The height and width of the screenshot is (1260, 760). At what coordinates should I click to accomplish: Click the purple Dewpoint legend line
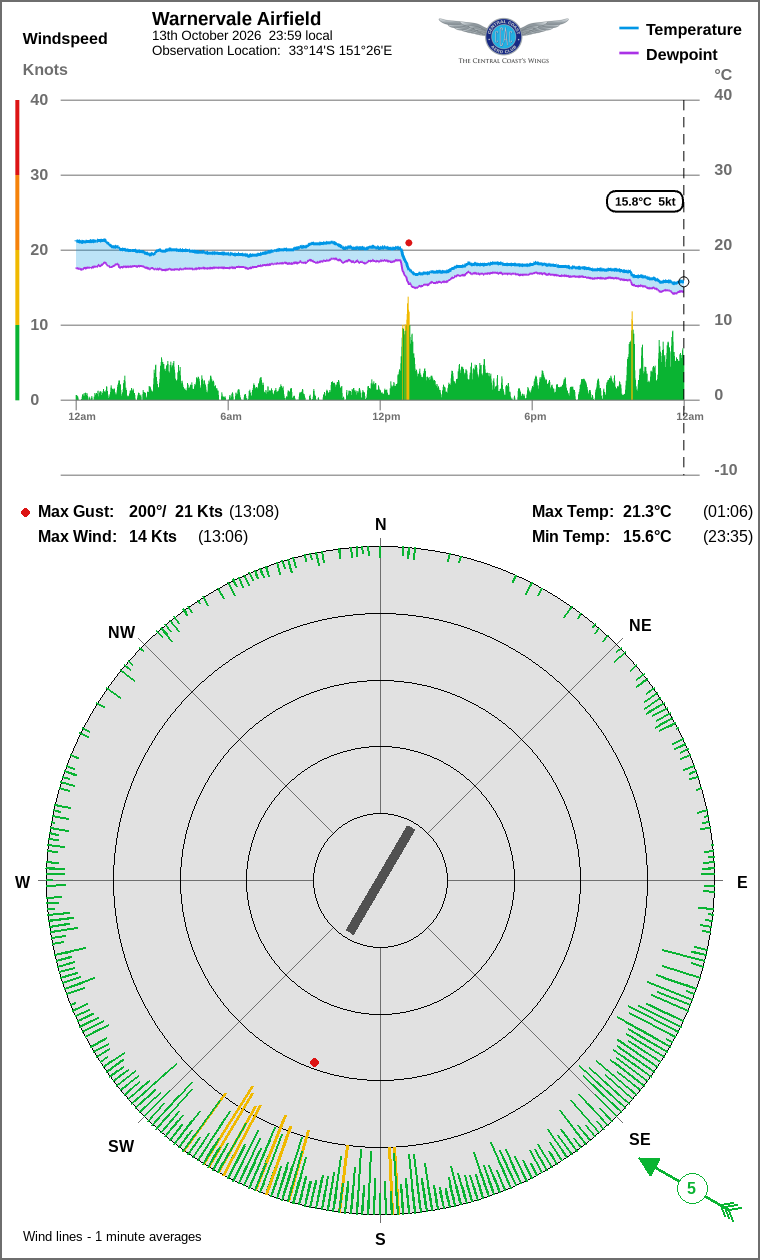[x=629, y=54]
